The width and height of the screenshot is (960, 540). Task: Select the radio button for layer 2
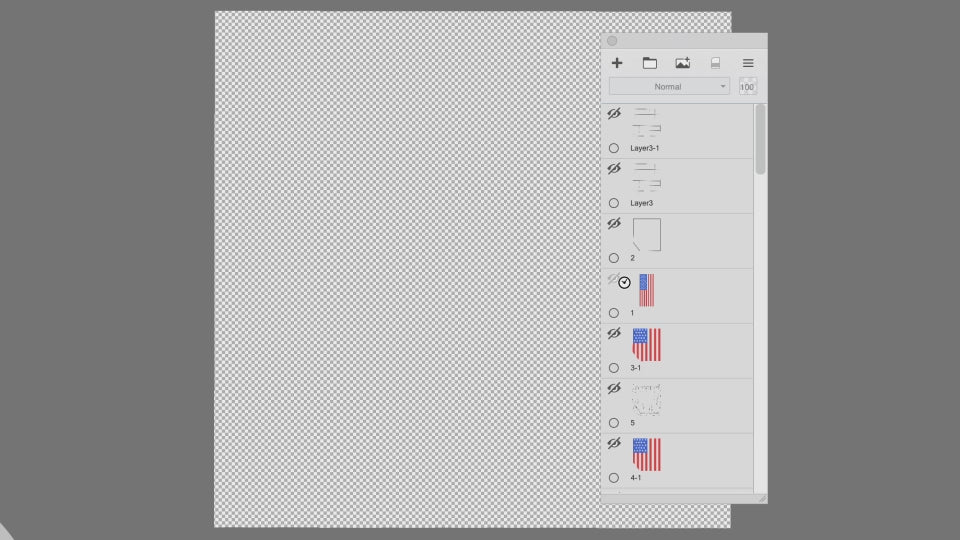click(614, 258)
